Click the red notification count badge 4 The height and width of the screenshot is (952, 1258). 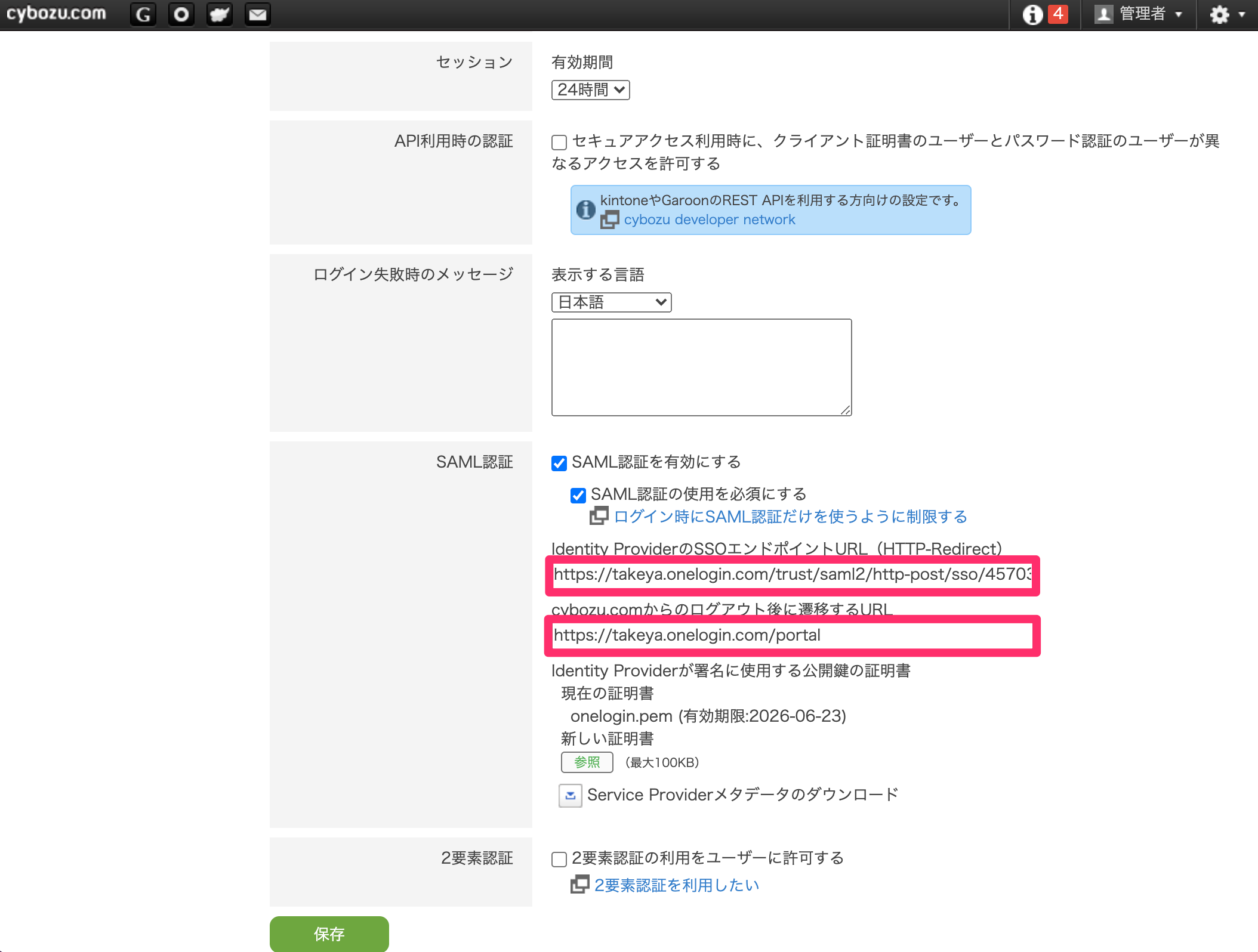(1058, 14)
